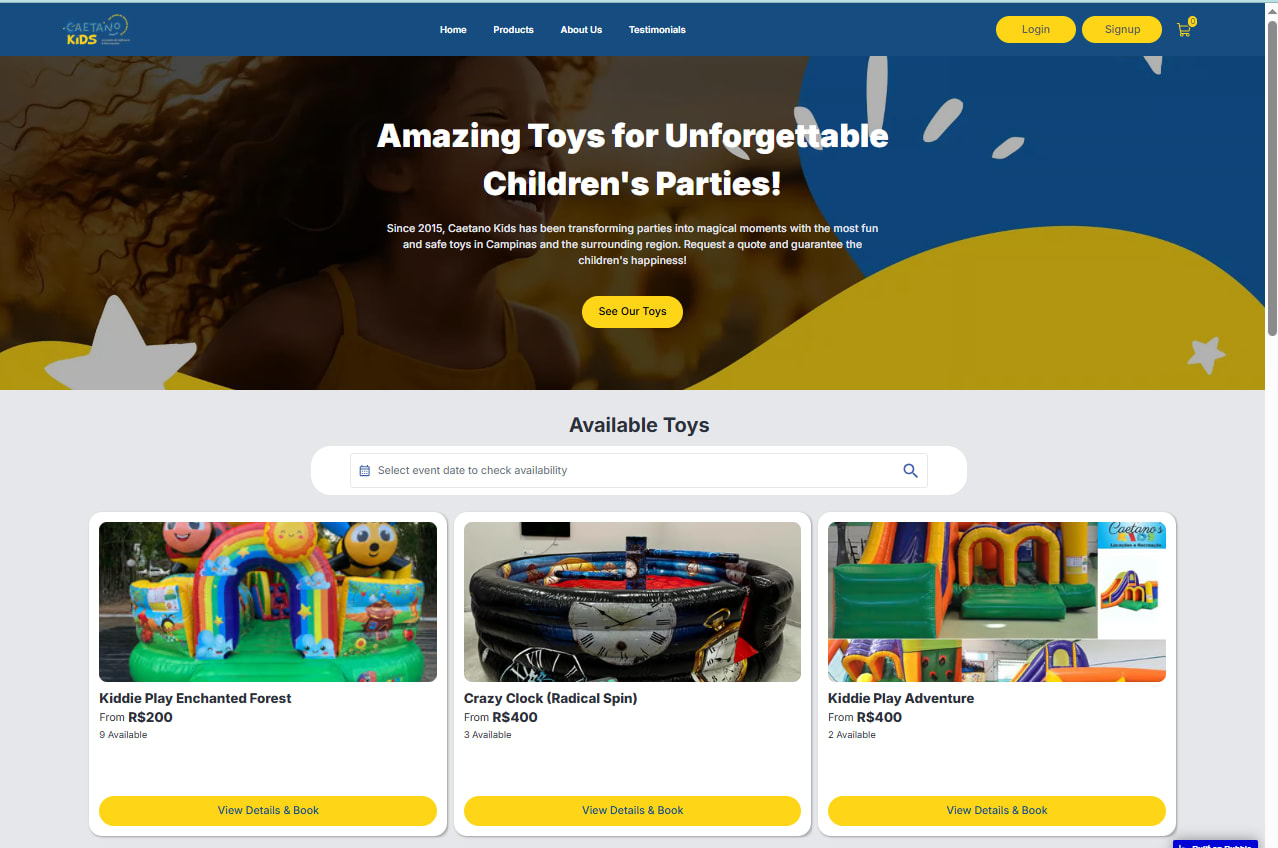Click the Signup button
Screen dimensions: 1278x848
point(1122,30)
